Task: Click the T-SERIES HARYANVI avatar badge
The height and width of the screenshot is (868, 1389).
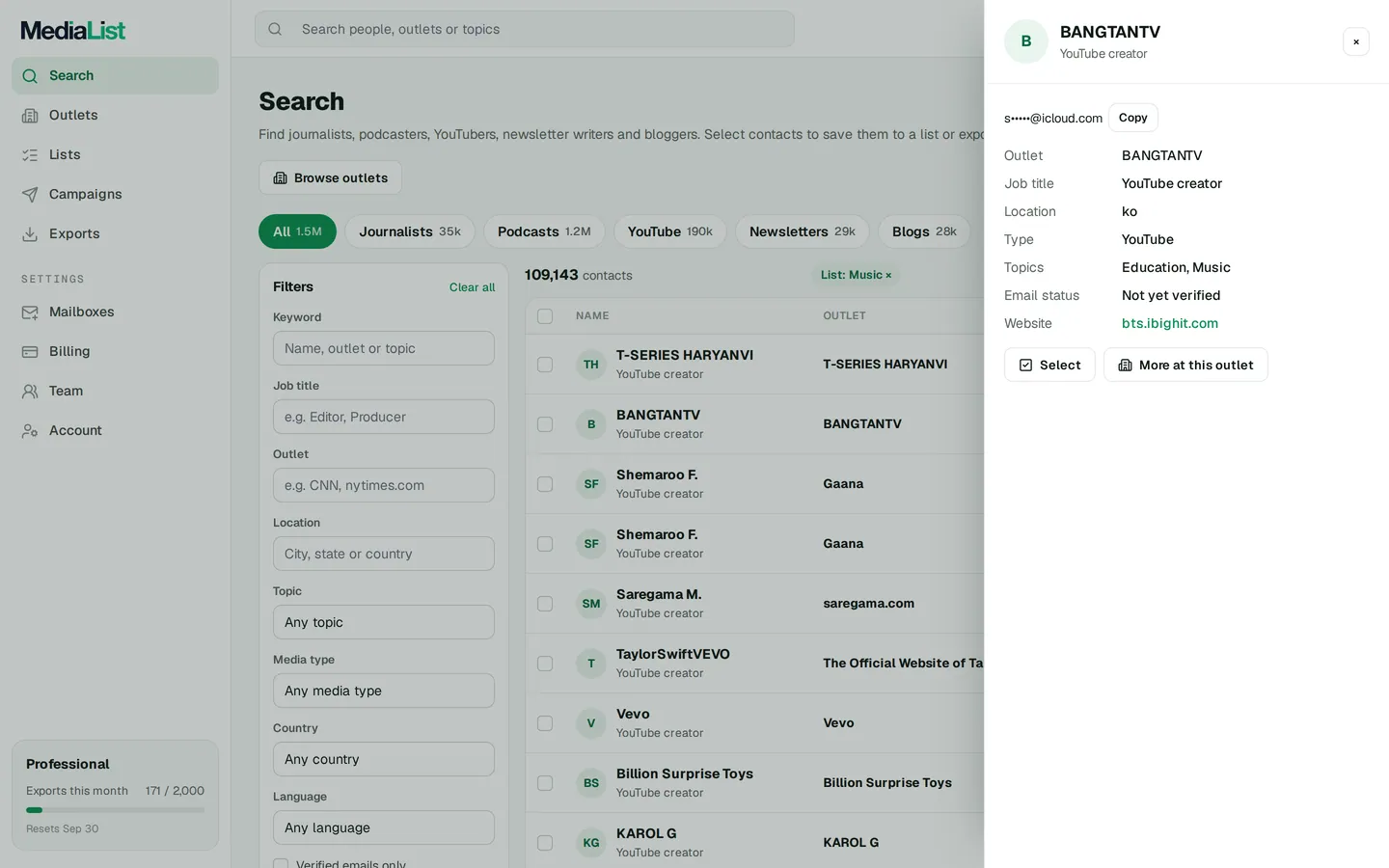Action: [591, 365]
